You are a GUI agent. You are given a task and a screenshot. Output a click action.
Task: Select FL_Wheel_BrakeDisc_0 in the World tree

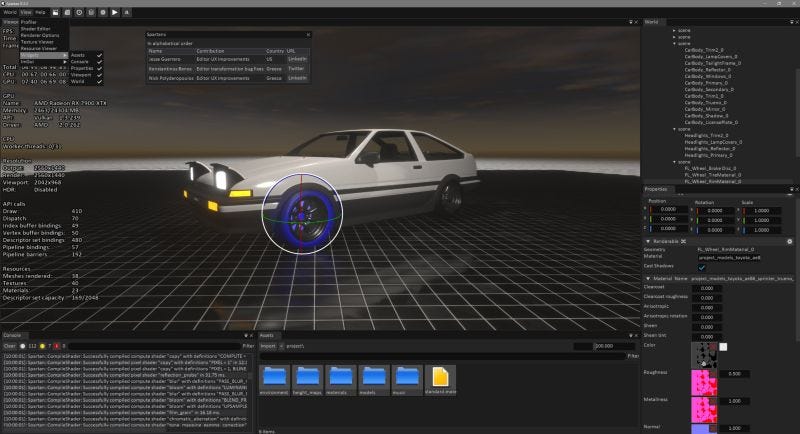coord(710,168)
